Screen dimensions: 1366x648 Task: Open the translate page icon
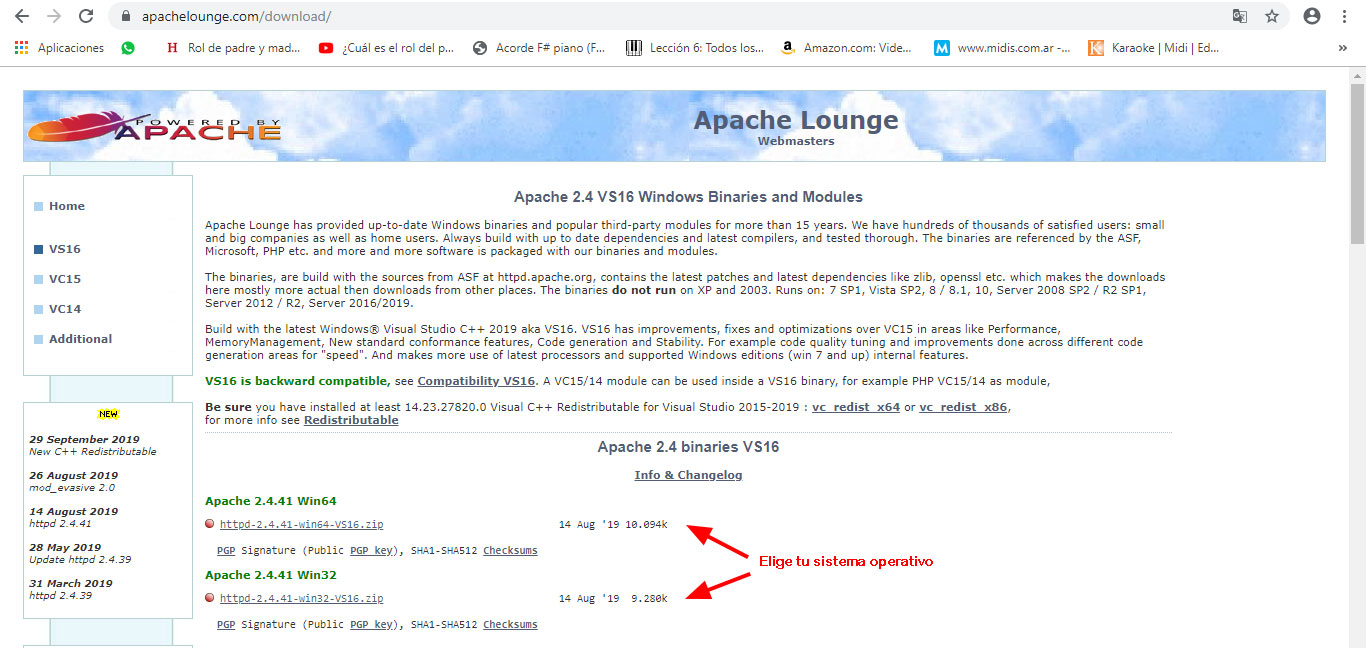point(1240,17)
